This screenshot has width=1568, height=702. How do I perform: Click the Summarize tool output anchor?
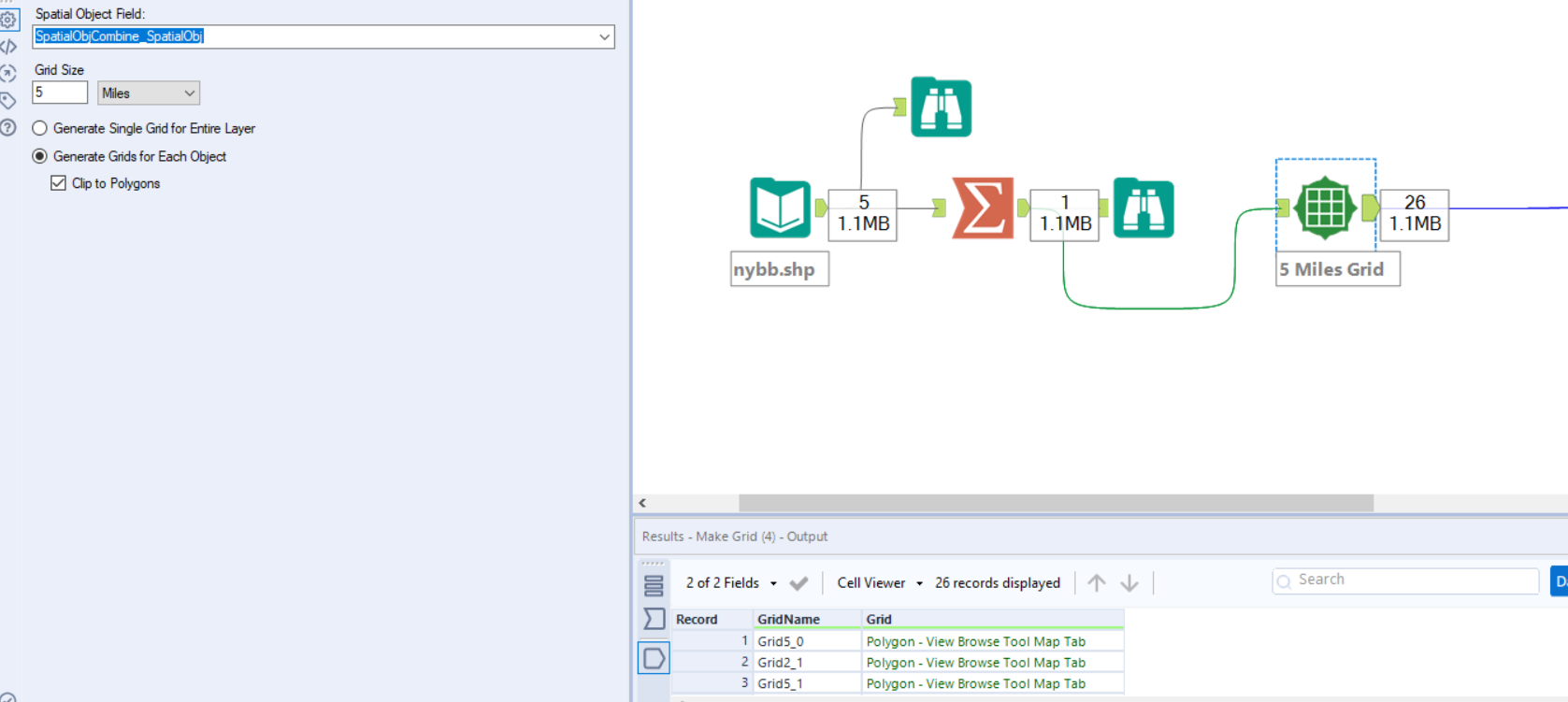click(x=1023, y=208)
